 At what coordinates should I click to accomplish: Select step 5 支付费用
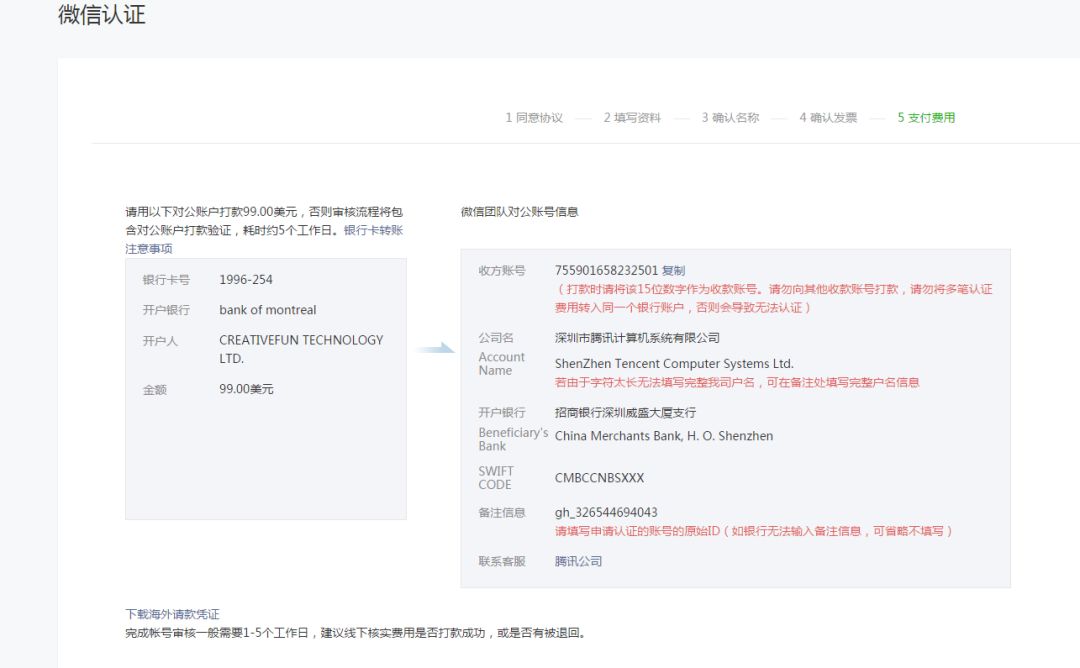pos(926,118)
